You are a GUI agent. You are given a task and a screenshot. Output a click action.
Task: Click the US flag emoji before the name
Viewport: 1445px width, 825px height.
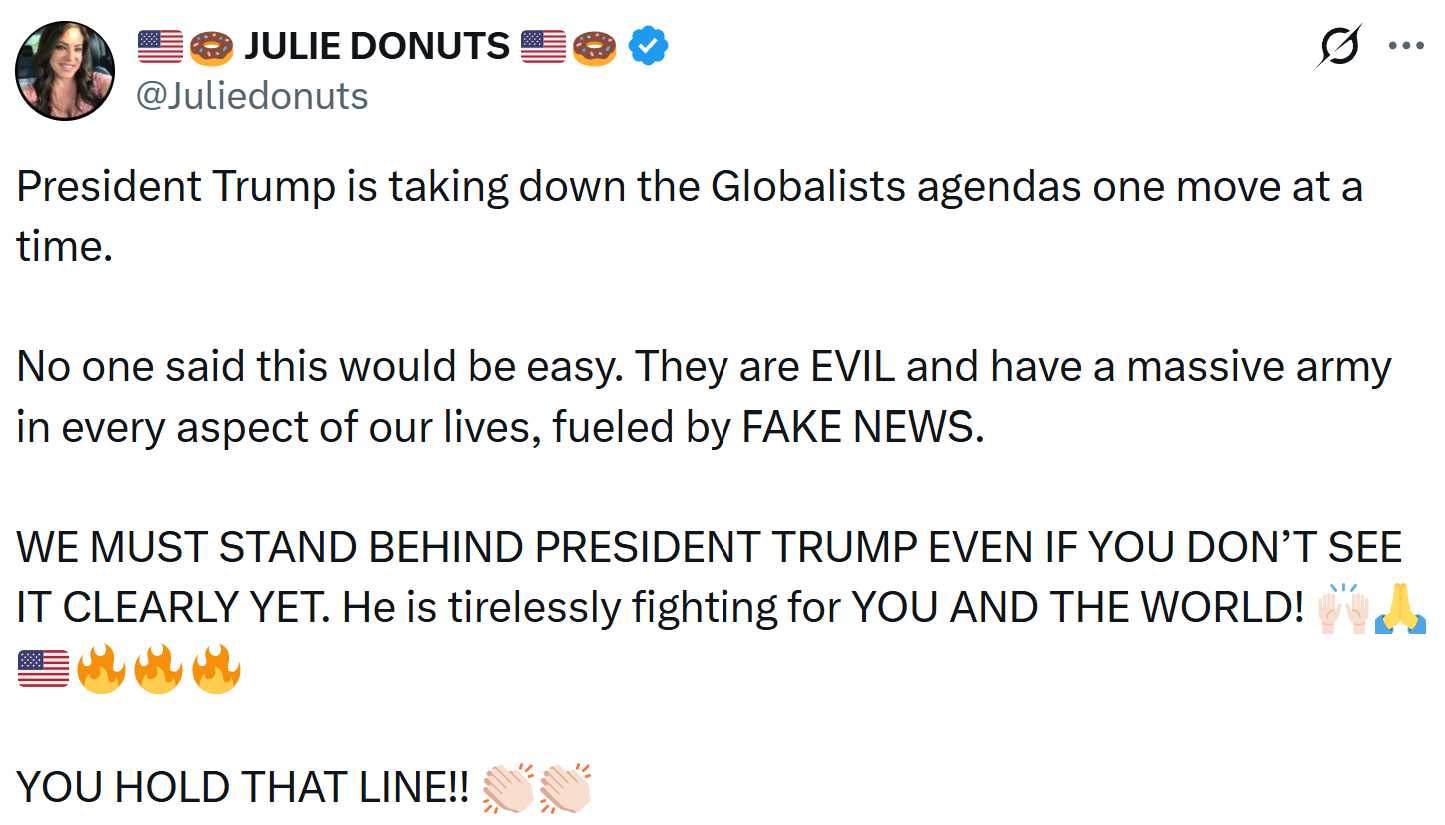pyautogui.click(x=159, y=46)
